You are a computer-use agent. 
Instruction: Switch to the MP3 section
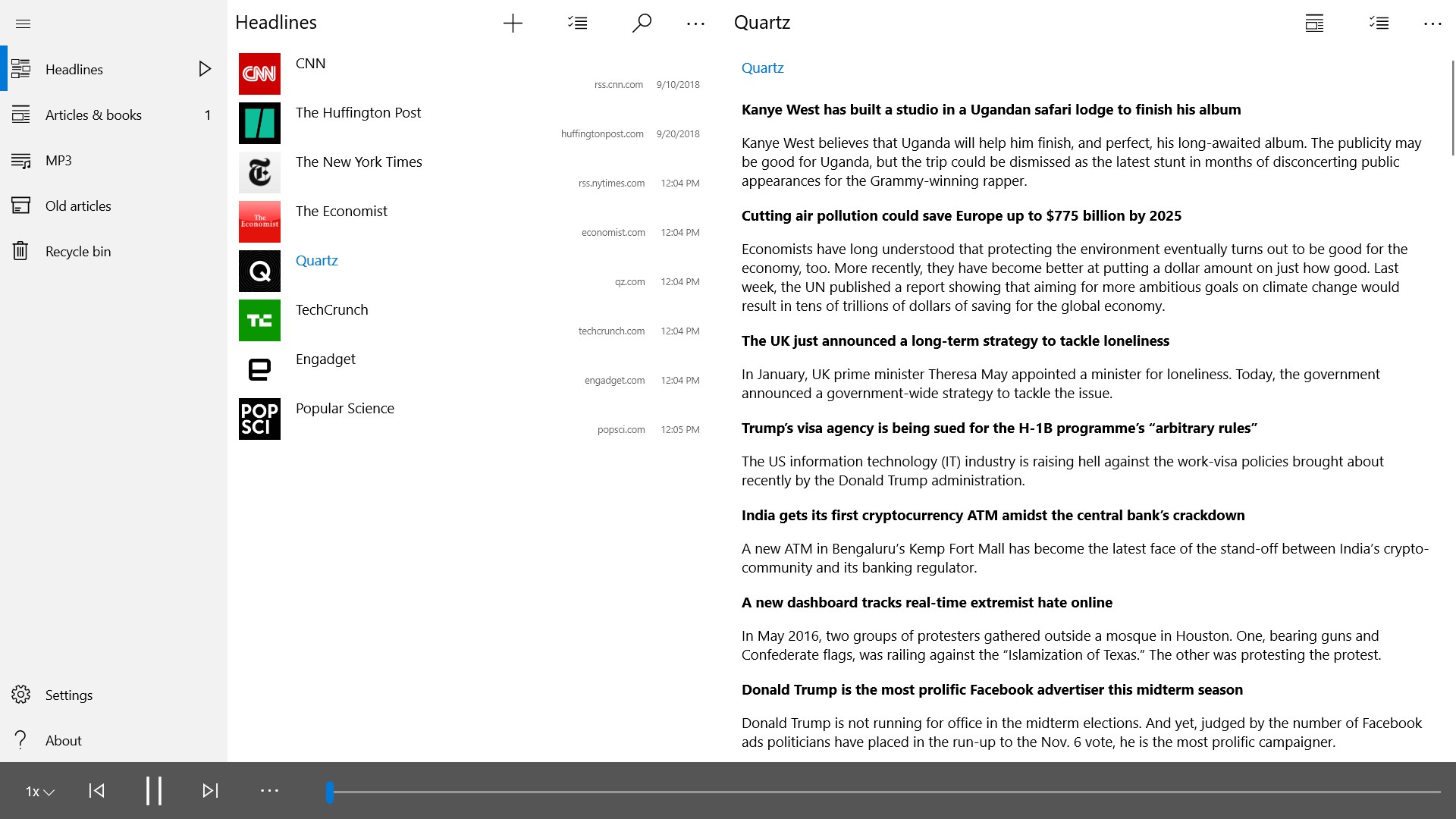[58, 160]
